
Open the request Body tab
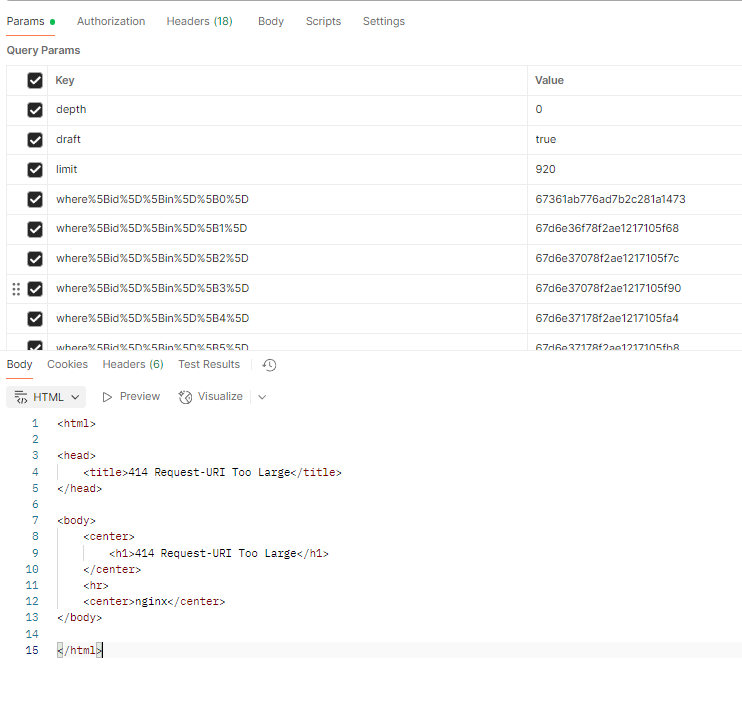(271, 21)
